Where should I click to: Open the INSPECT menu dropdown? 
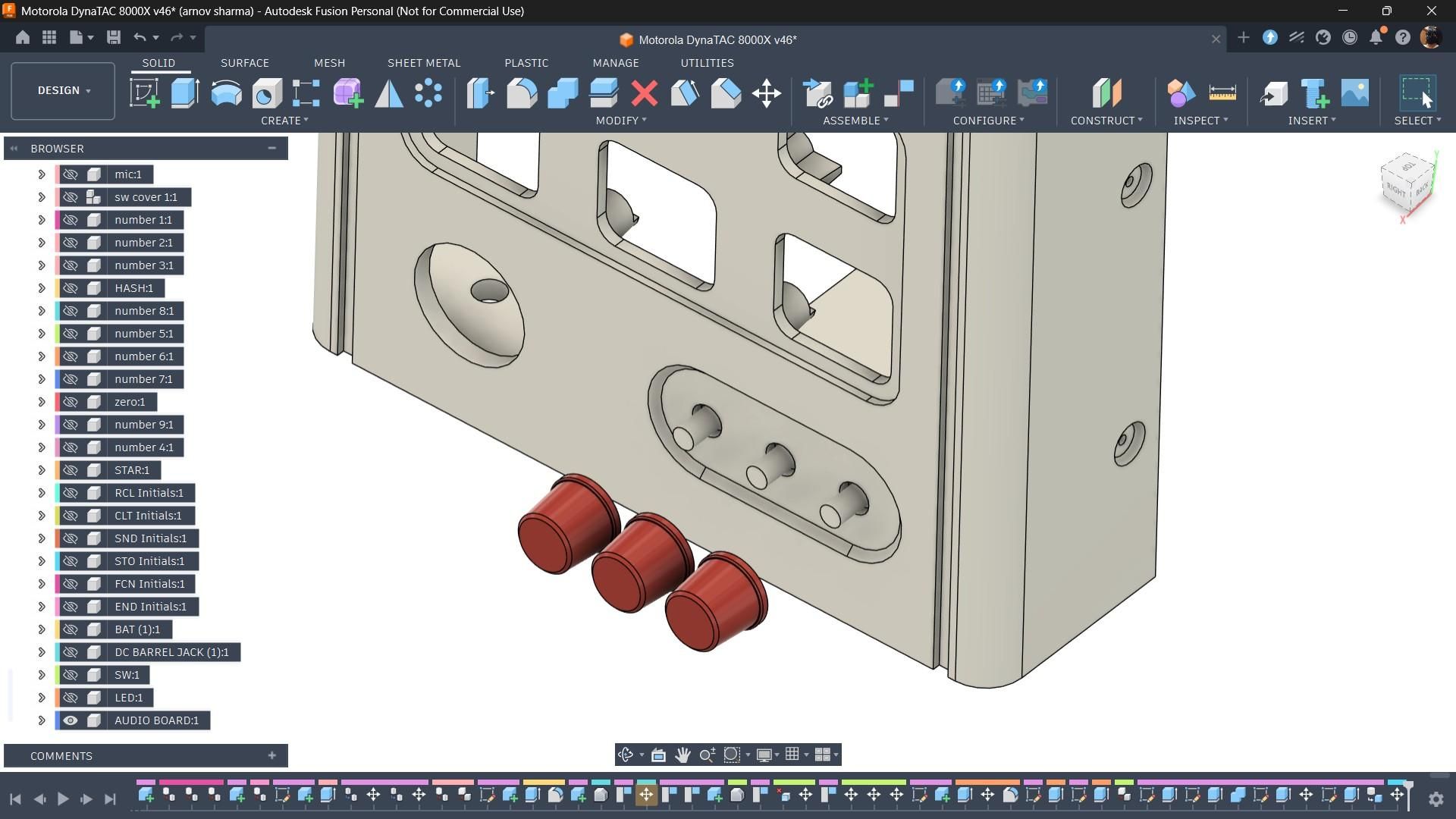[x=1200, y=121]
